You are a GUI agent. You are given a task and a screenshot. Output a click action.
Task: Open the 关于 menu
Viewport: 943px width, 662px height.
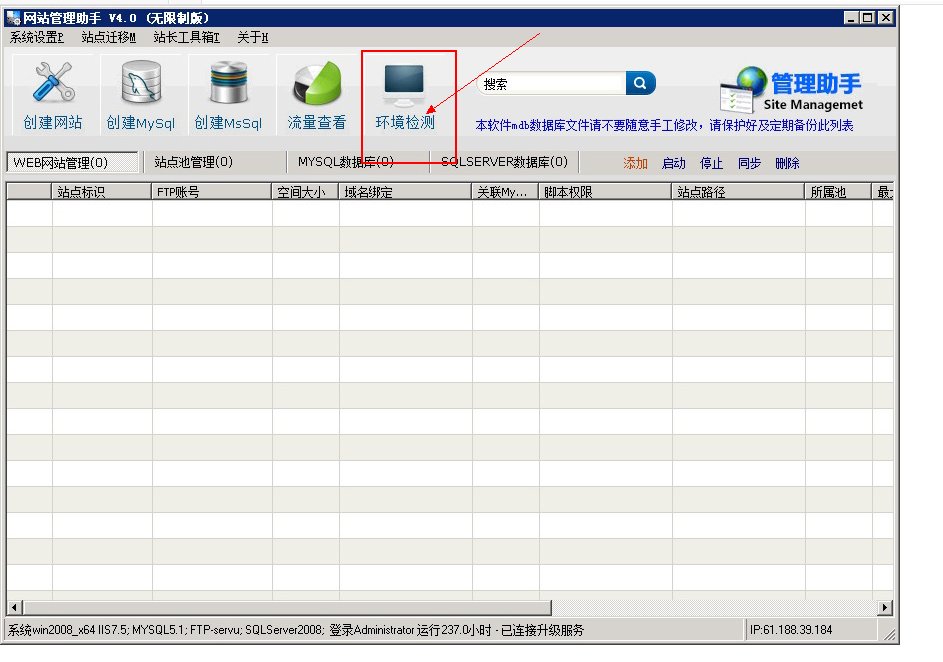[252, 37]
